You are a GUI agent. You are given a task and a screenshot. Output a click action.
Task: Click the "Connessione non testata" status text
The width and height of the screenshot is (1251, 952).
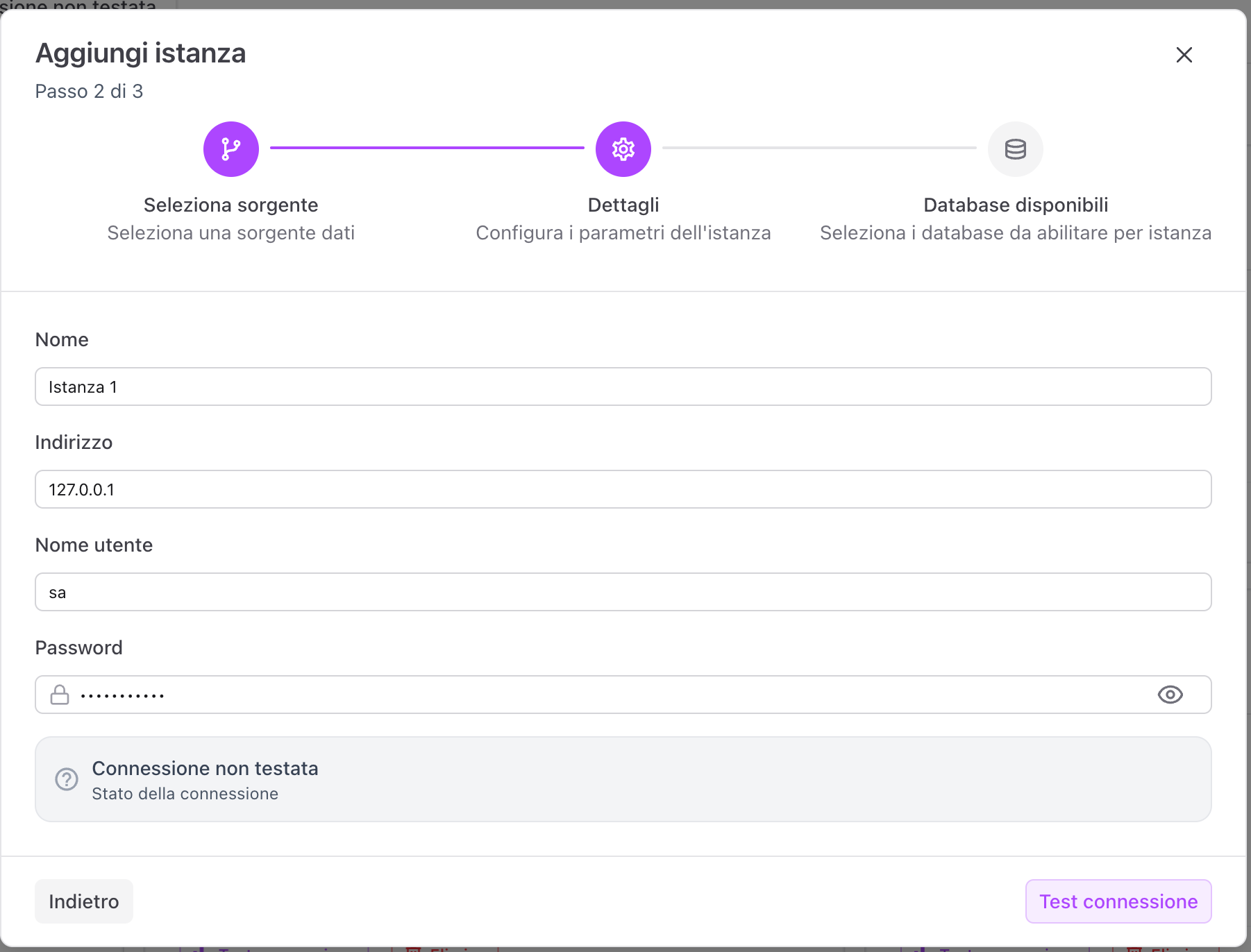205,768
